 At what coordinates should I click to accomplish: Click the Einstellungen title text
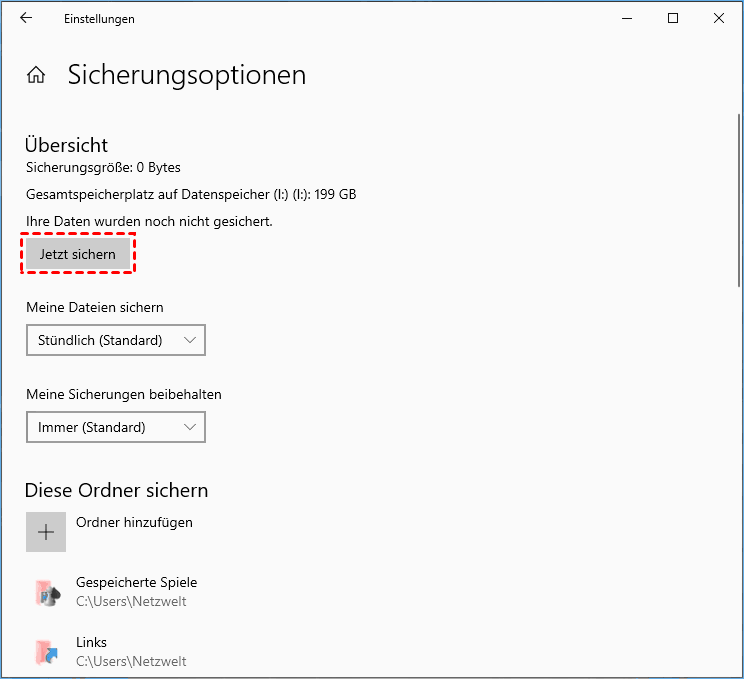point(99,19)
